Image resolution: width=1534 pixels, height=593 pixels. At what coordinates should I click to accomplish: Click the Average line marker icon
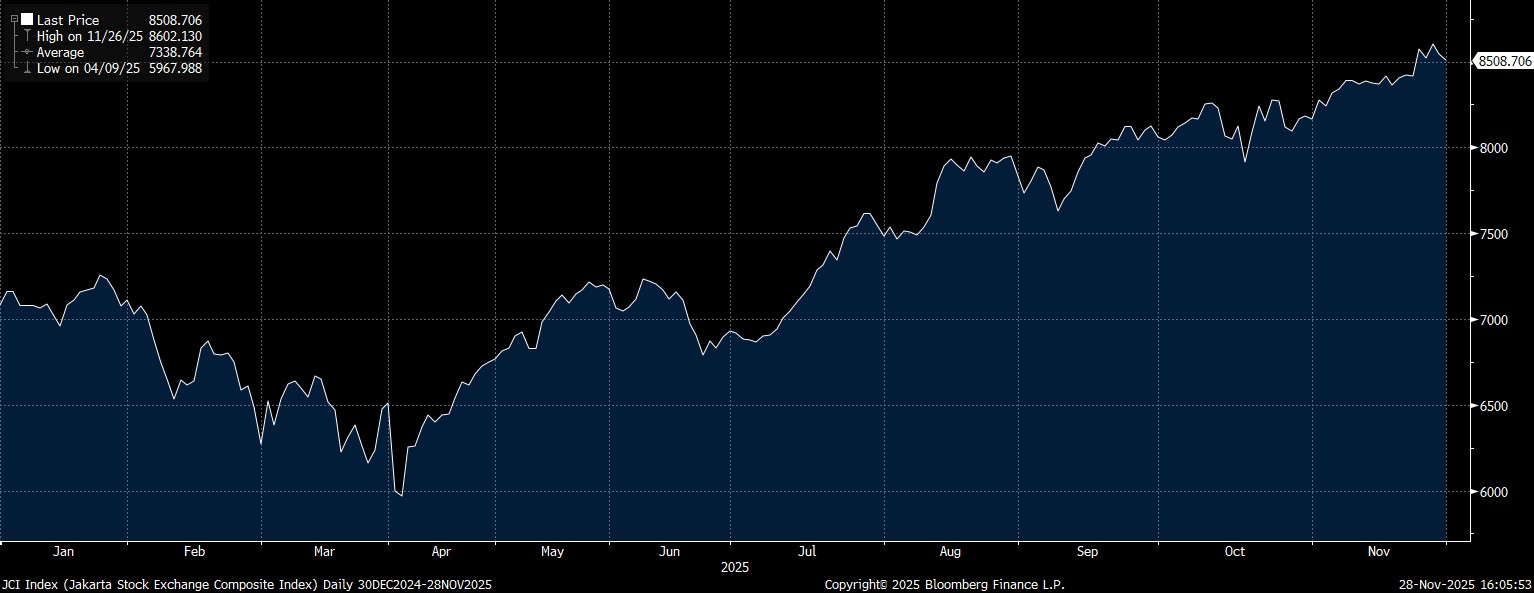tap(26, 52)
